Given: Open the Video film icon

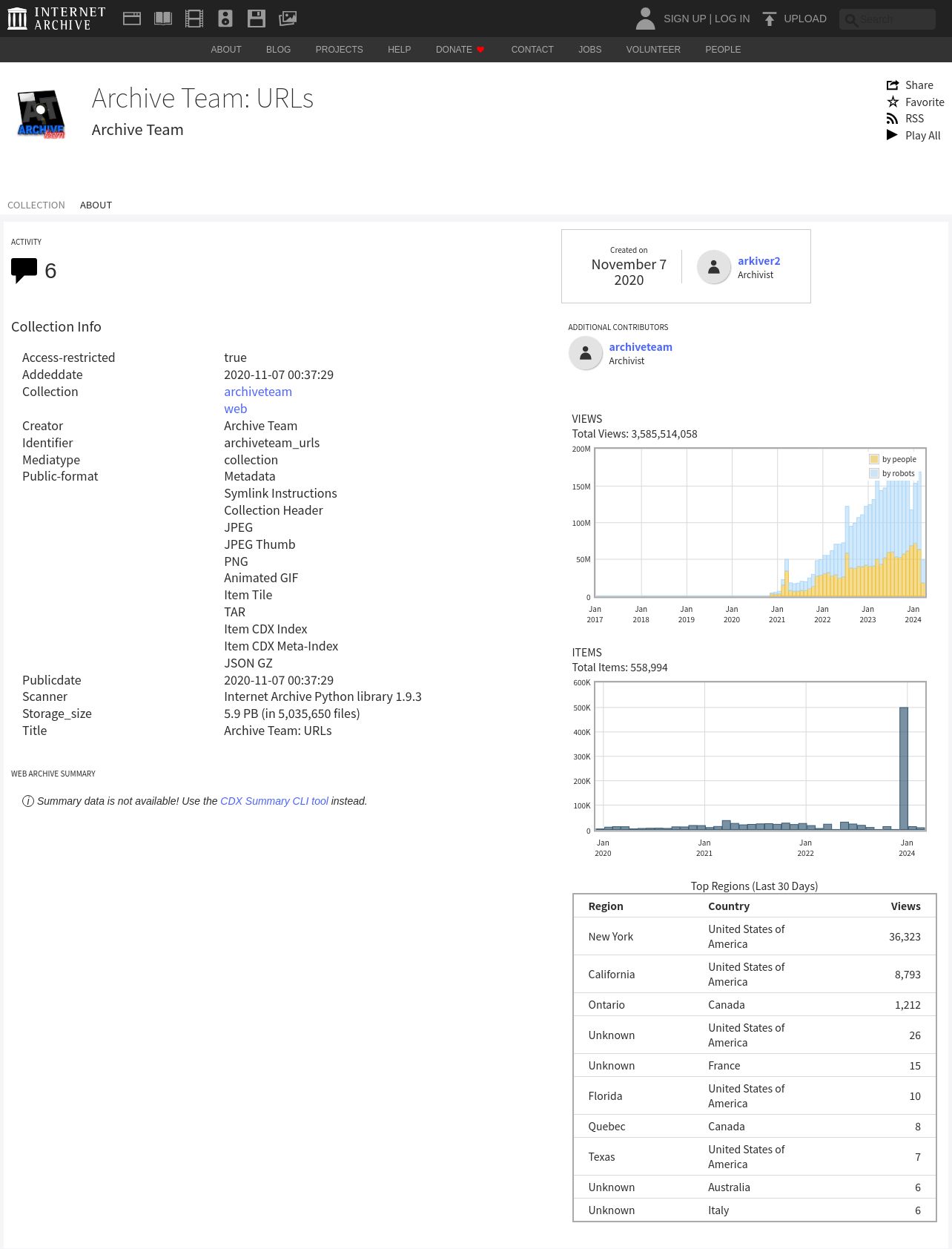Looking at the screenshot, I should (x=194, y=19).
